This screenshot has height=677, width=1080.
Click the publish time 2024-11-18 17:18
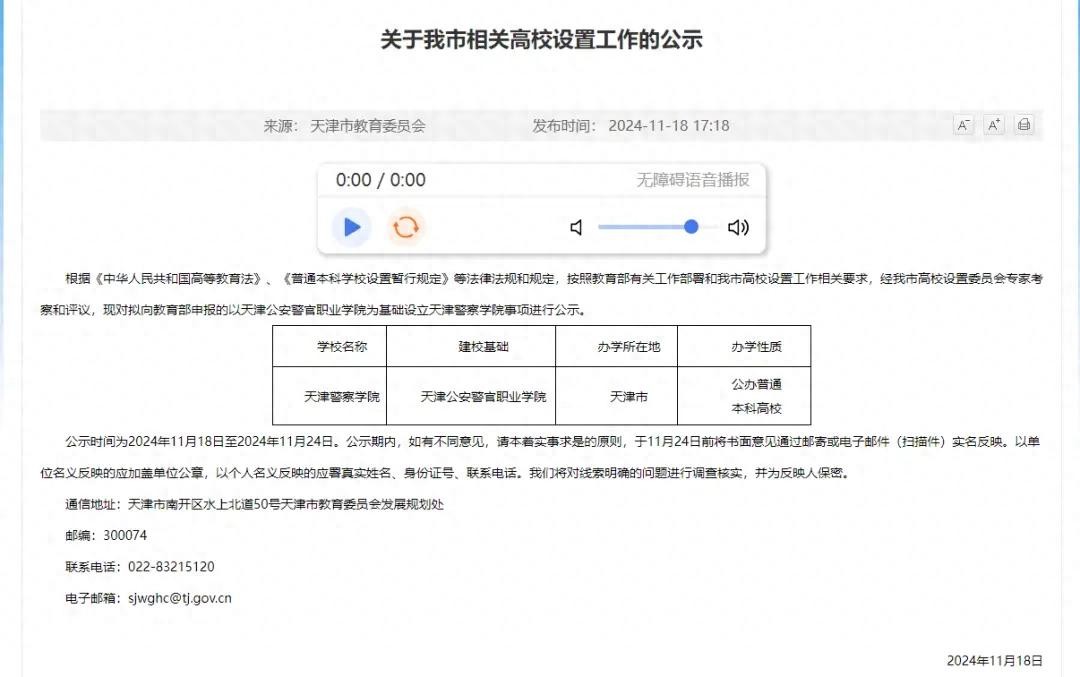668,126
